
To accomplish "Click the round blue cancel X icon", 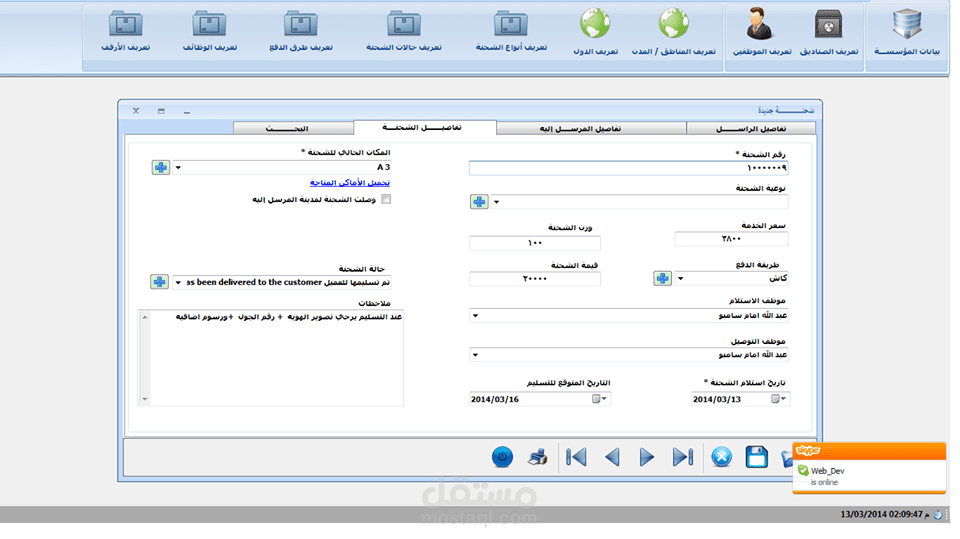I will (x=721, y=457).
